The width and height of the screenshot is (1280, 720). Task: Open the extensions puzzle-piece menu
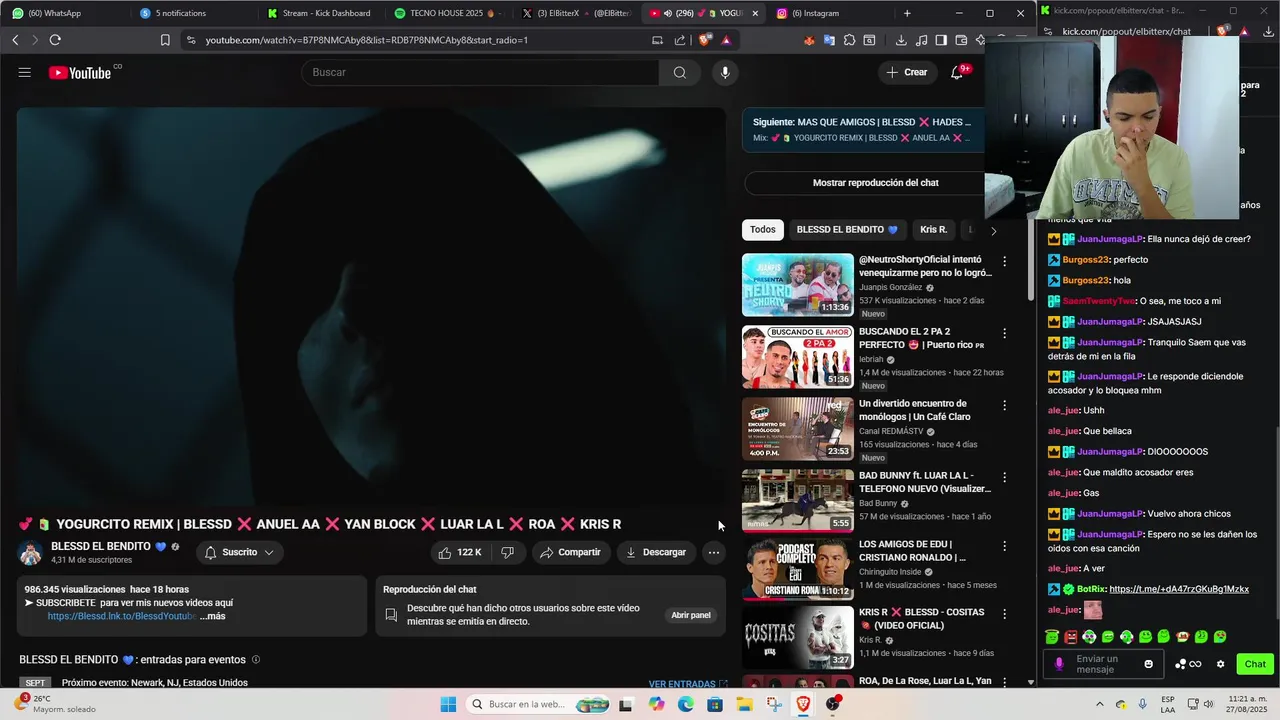click(x=849, y=40)
